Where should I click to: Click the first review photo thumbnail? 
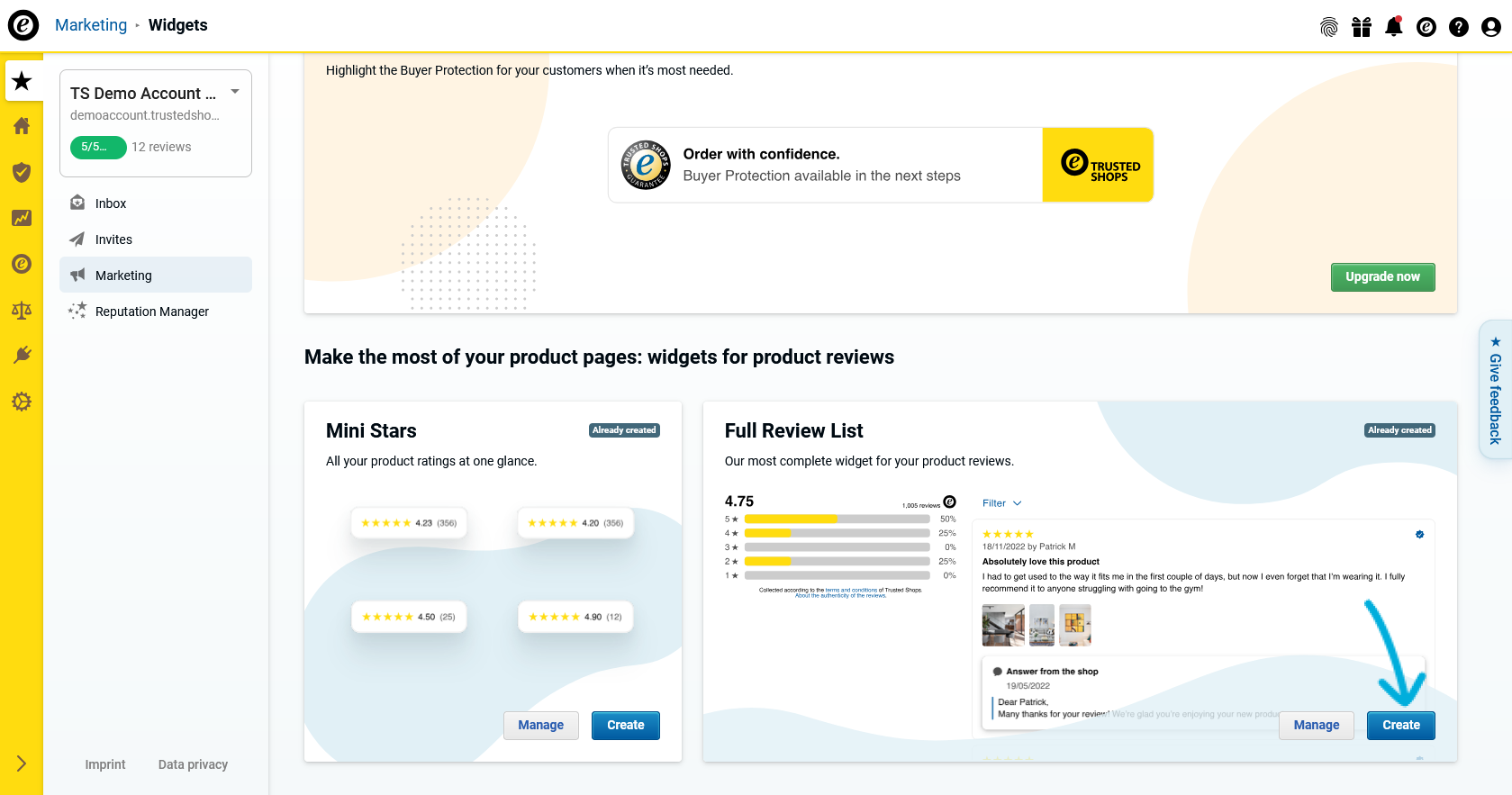point(1003,625)
